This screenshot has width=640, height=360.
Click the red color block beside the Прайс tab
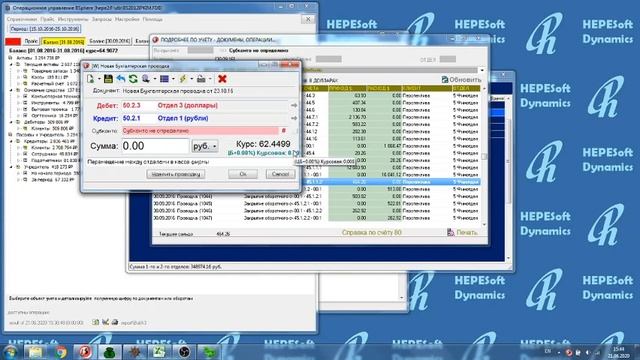click(13, 41)
